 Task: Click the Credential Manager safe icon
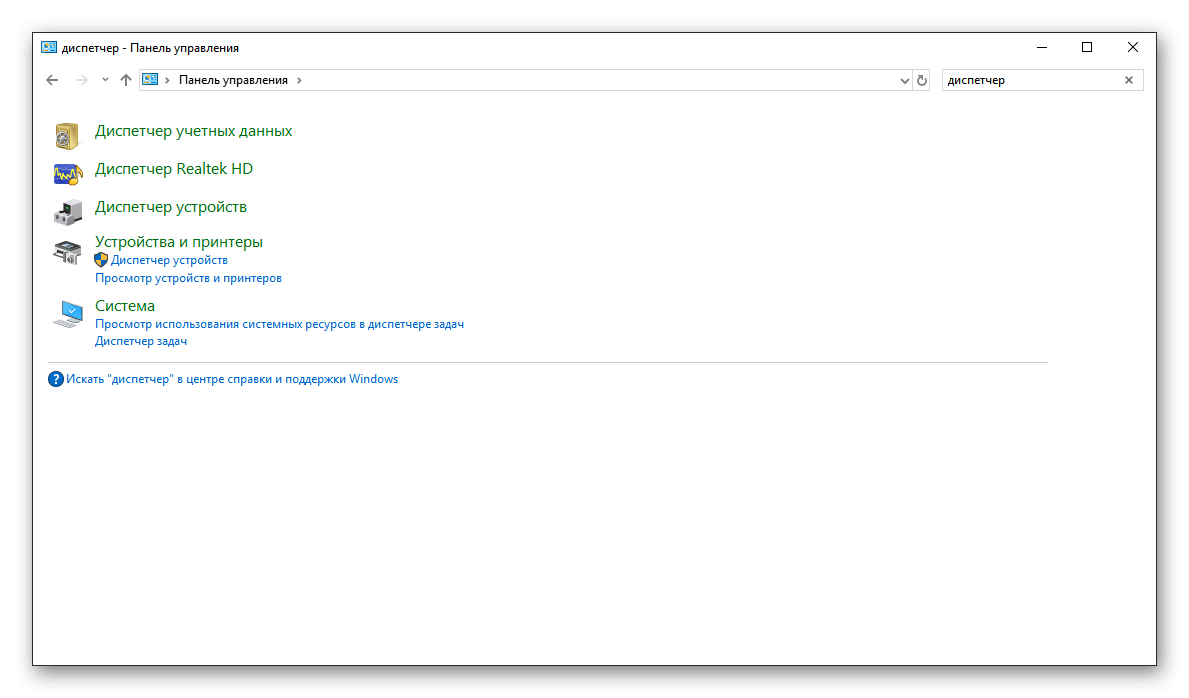coord(67,135)
